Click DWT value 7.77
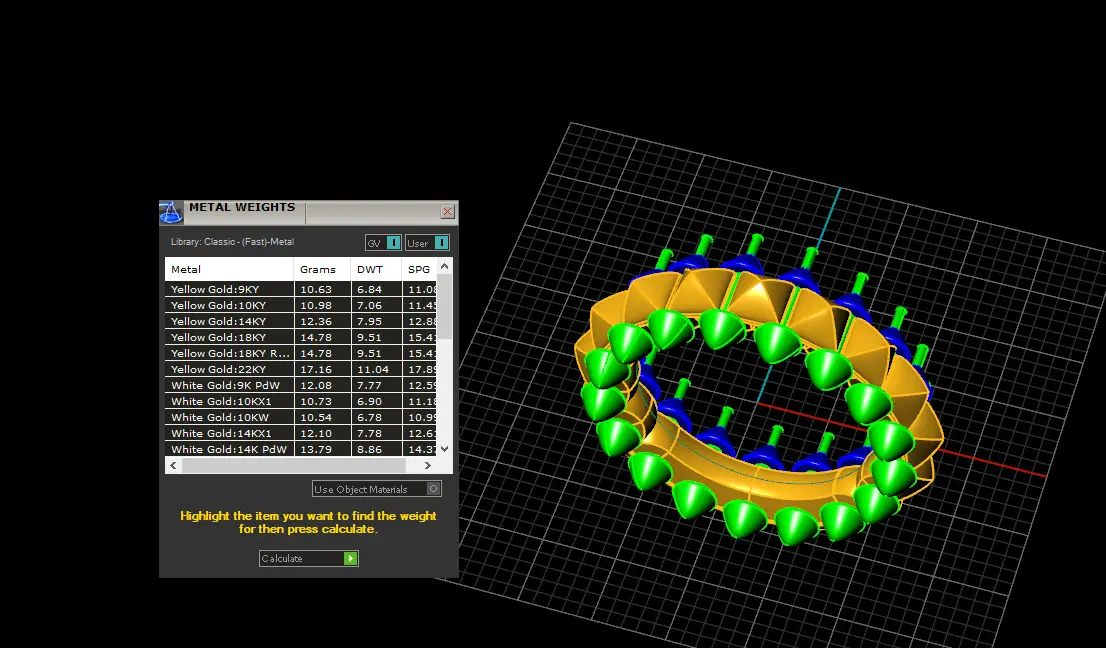This screenshot has height=648, width=1106. tap(370, 386)
